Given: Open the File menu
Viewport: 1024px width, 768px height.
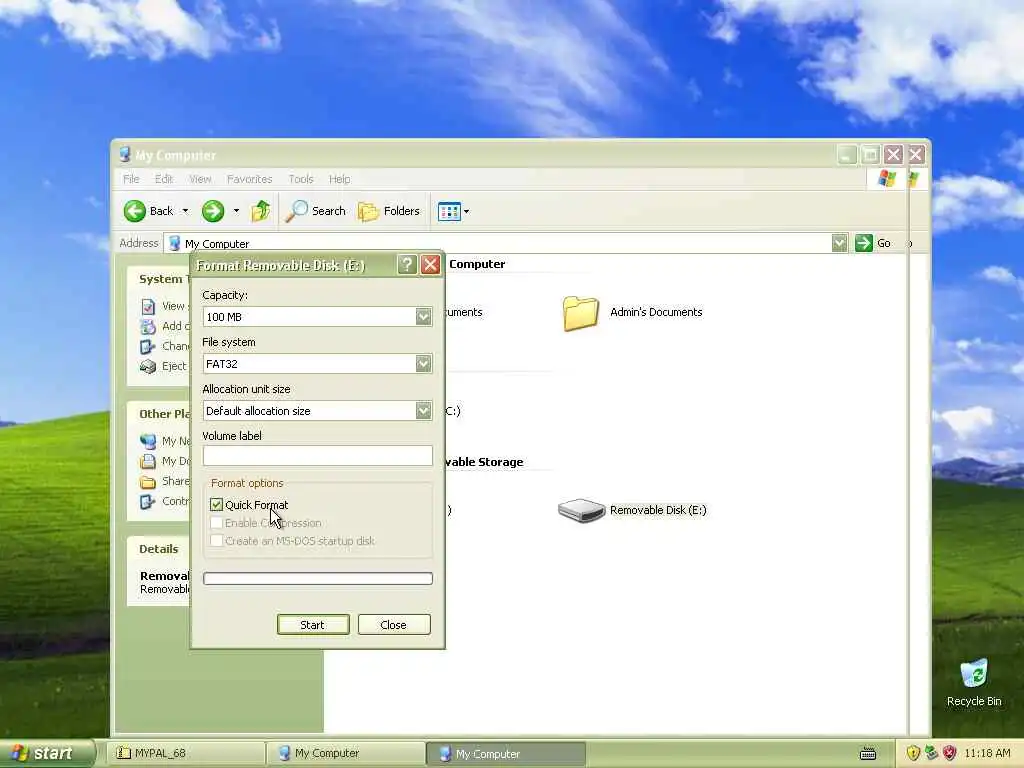Looking at the screenshot, I should coord(131,179).
